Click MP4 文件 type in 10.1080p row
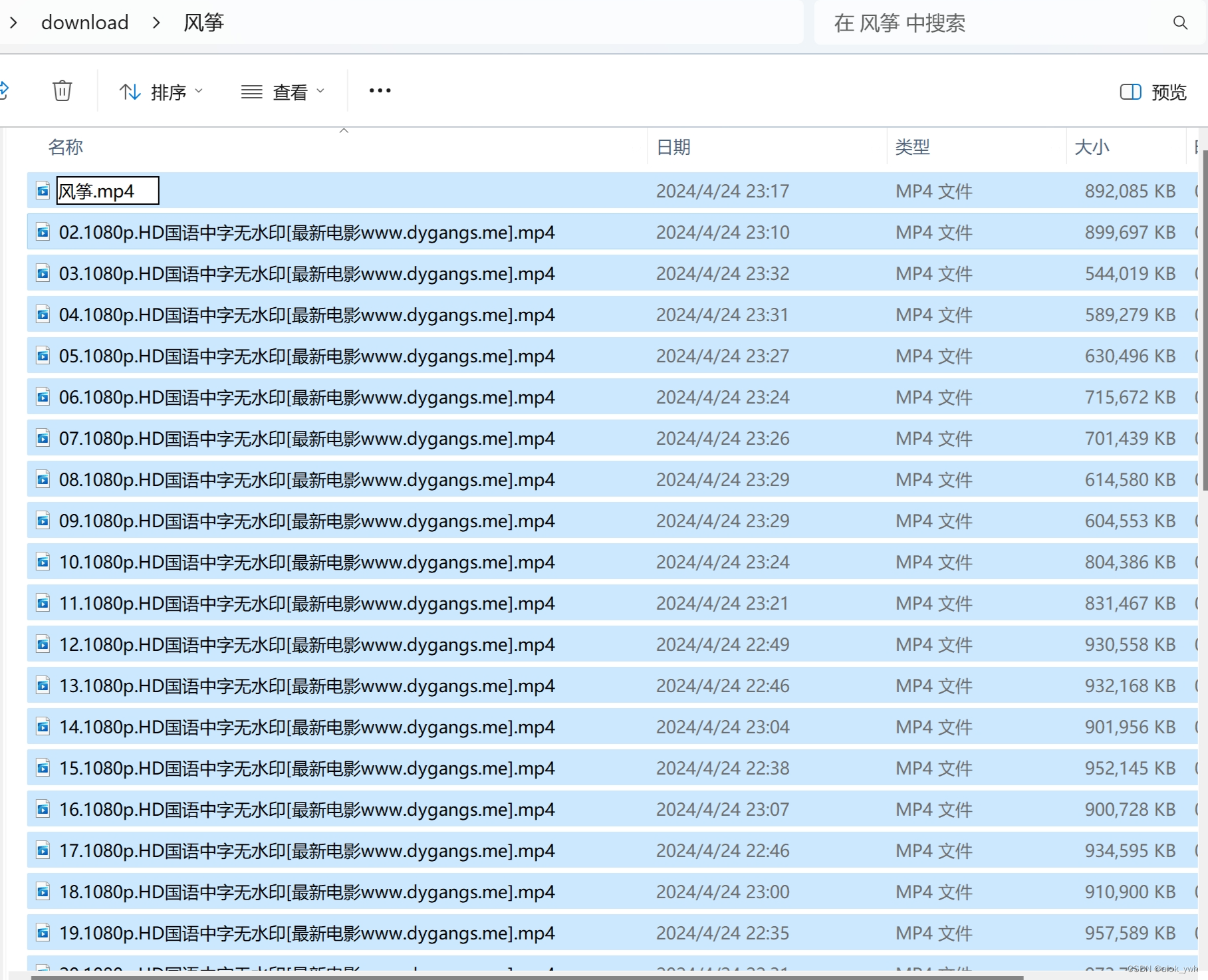 click(933, 562)
